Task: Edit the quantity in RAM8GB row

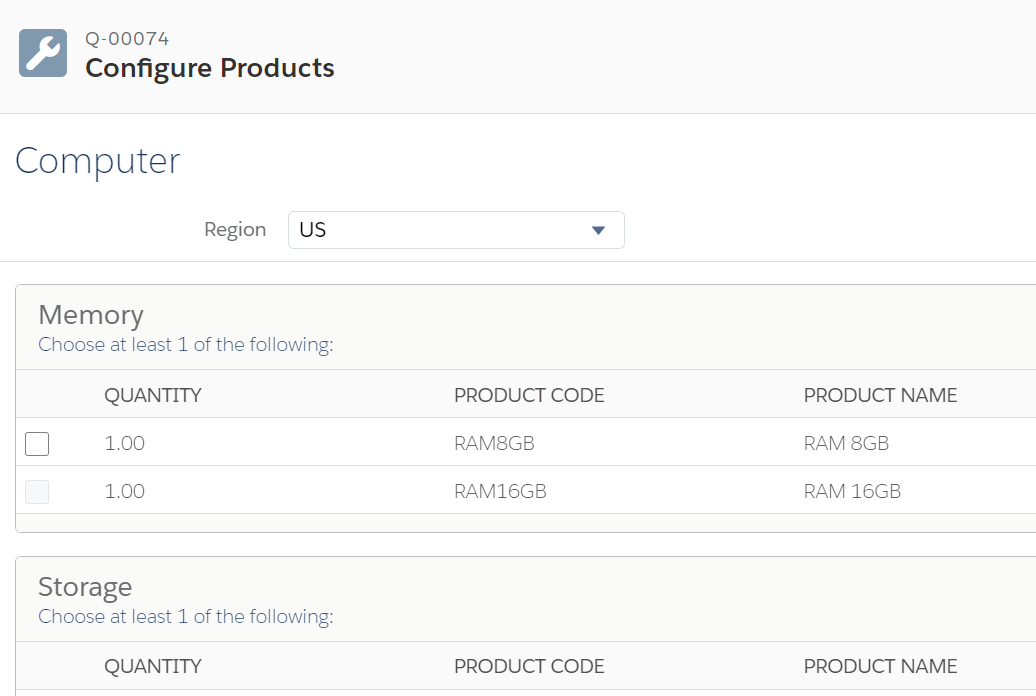Action: pyautogui.click(x=125, y=443)
